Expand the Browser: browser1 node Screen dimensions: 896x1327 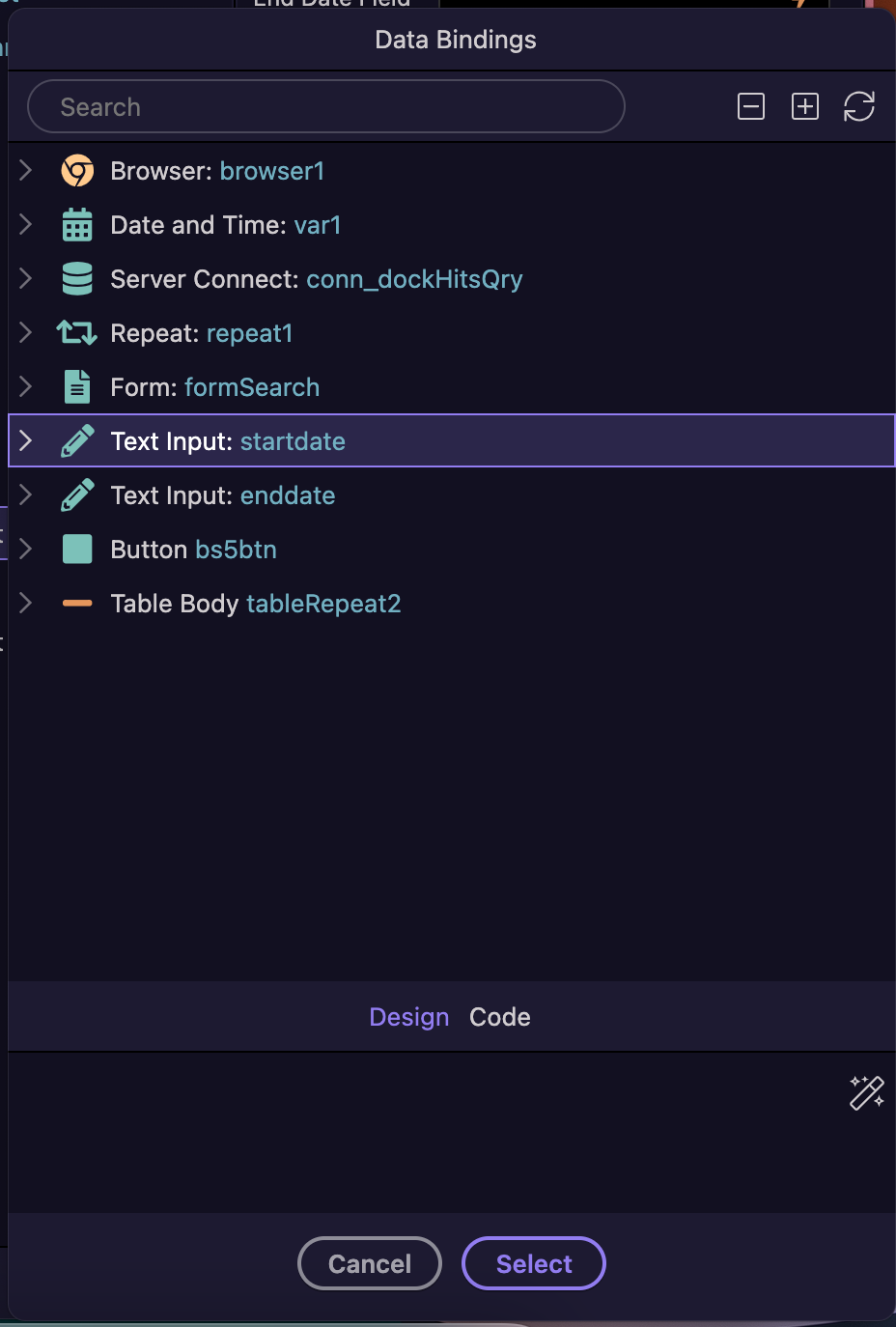[x=26, y=171]
